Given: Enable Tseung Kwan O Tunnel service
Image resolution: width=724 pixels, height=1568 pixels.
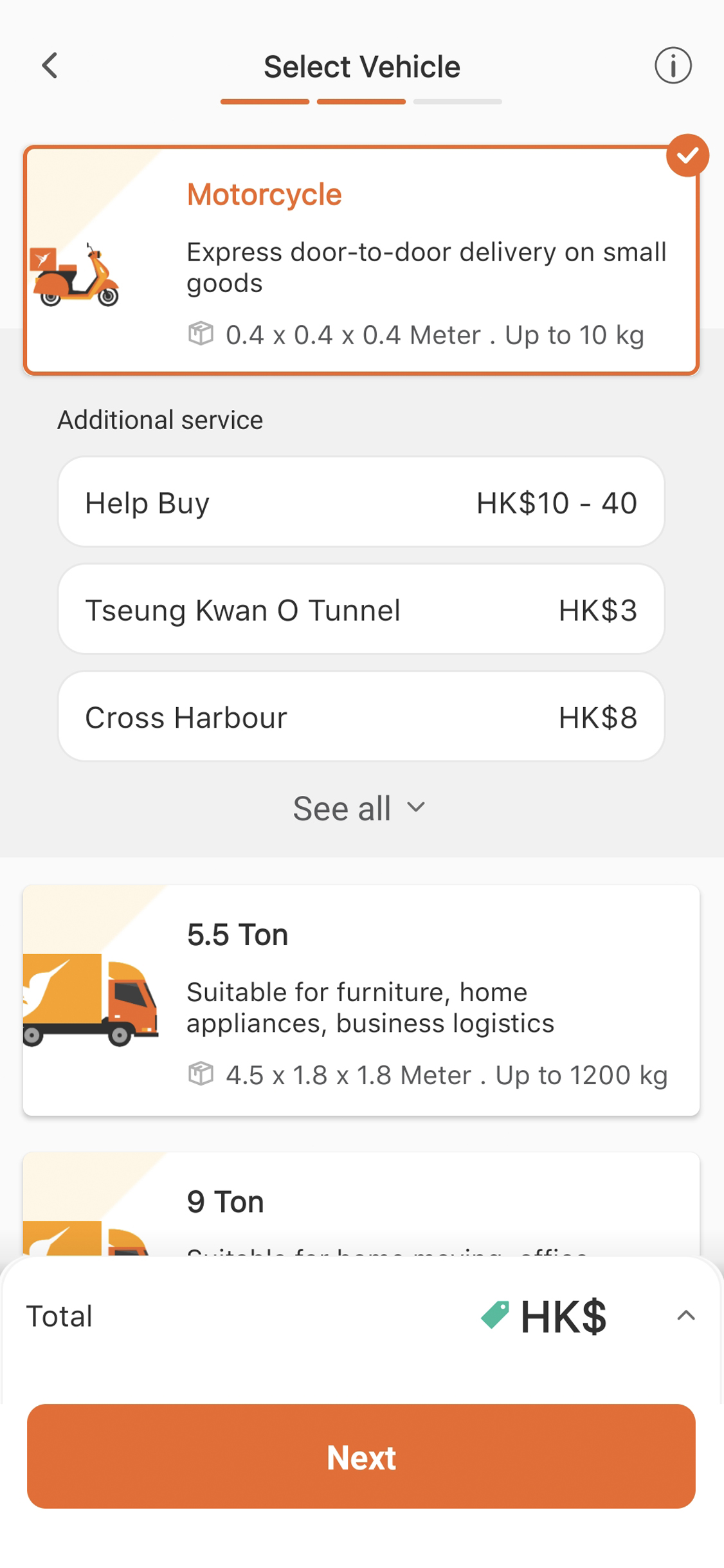Looking at the screenshot, I should tap(361, 609).
